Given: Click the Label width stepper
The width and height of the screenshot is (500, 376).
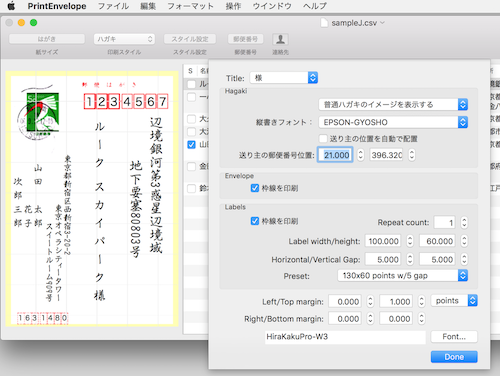Looking at the screenshot, I should (x=410, y=241).
